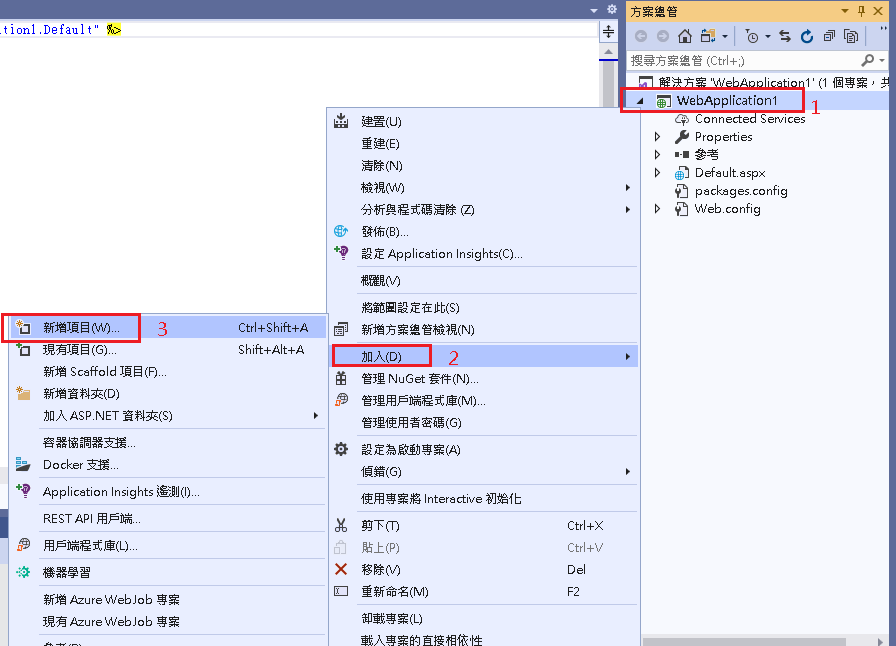Screen dimensions: 896x646
Task: Click Solution Explorer horizontal scrollbar right arrow
Action: (x=881, y=641)
